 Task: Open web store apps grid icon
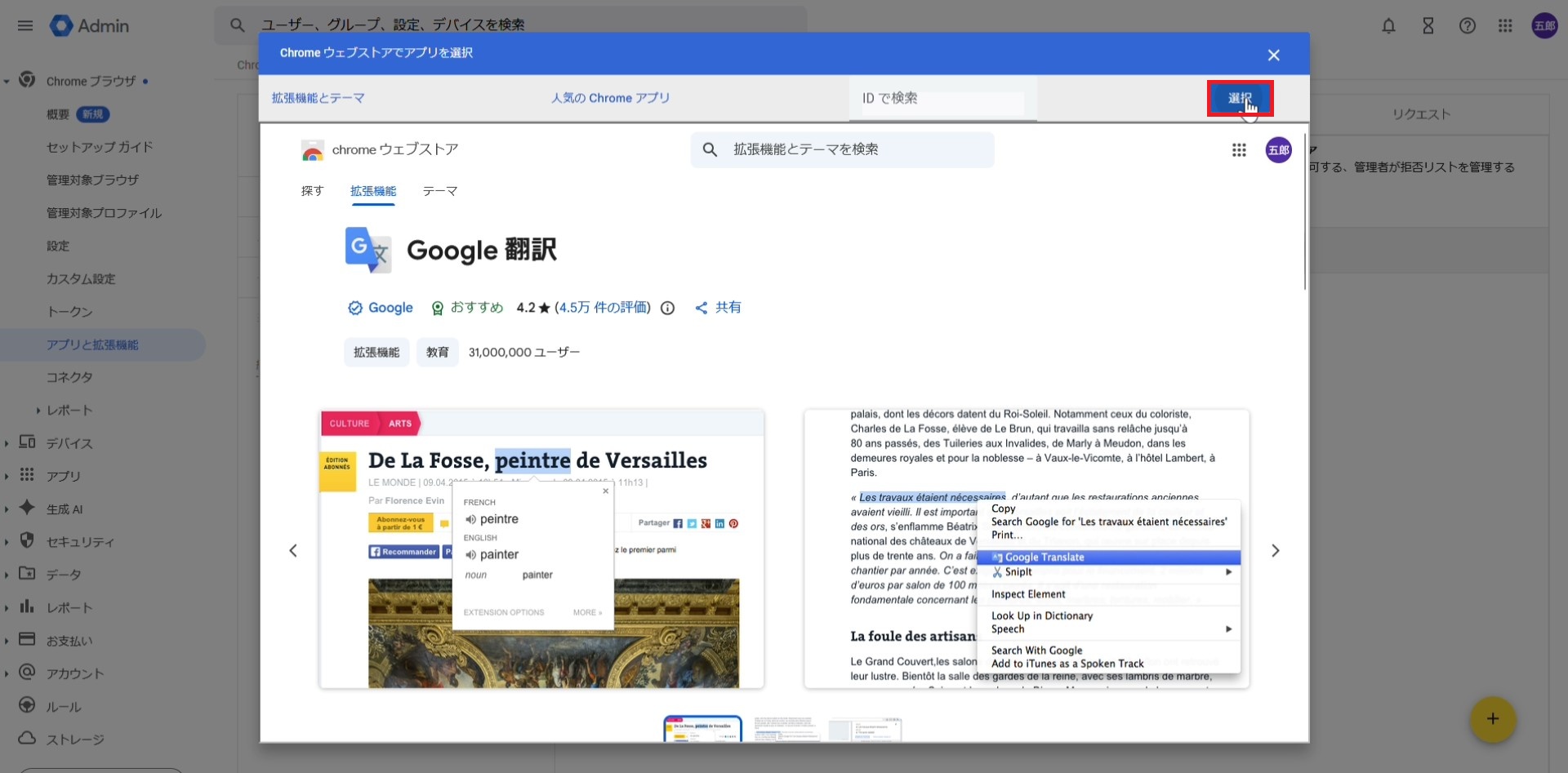click(x=1239, y=150)
